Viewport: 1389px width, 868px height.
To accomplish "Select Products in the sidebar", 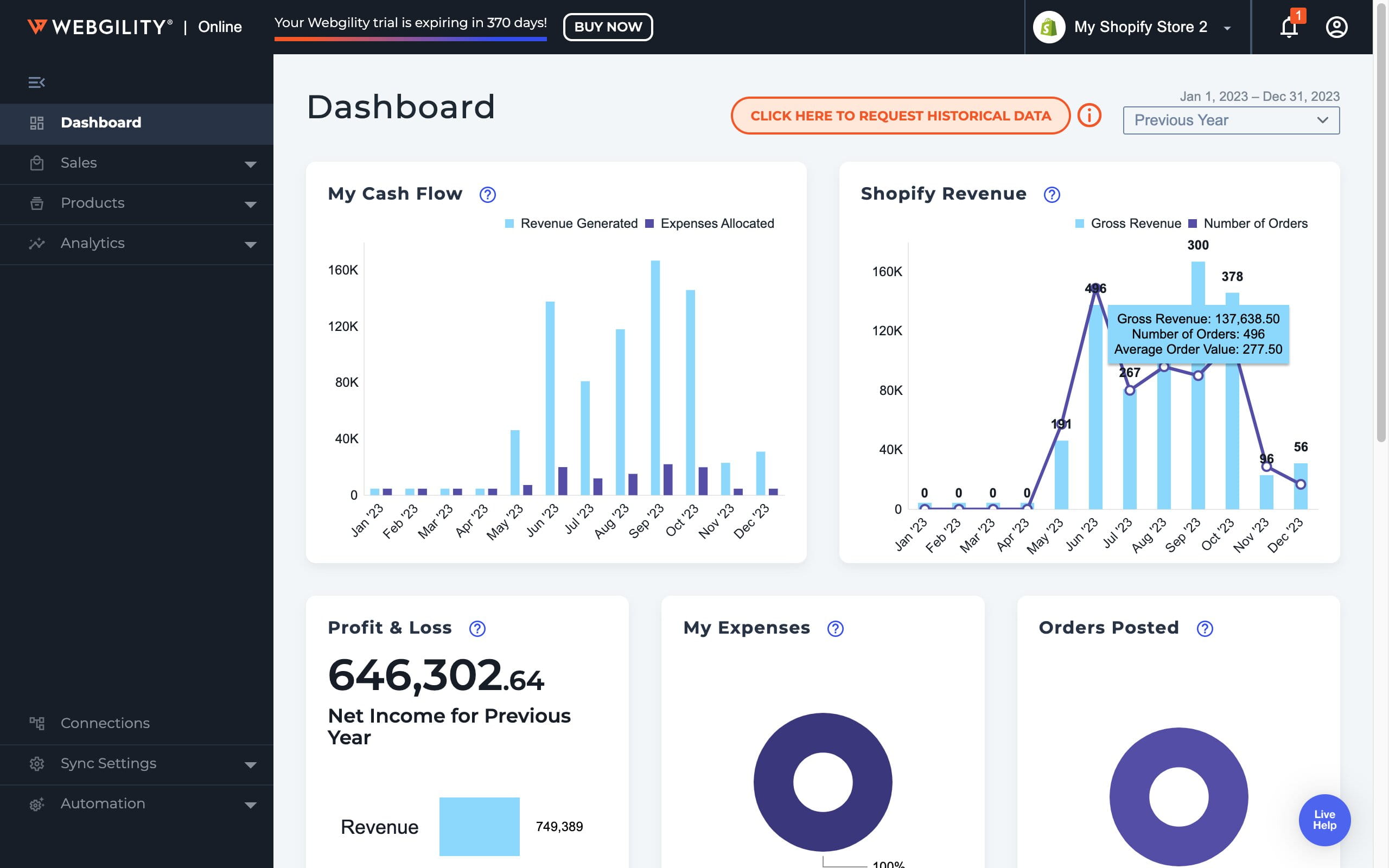I will (137, 203).
